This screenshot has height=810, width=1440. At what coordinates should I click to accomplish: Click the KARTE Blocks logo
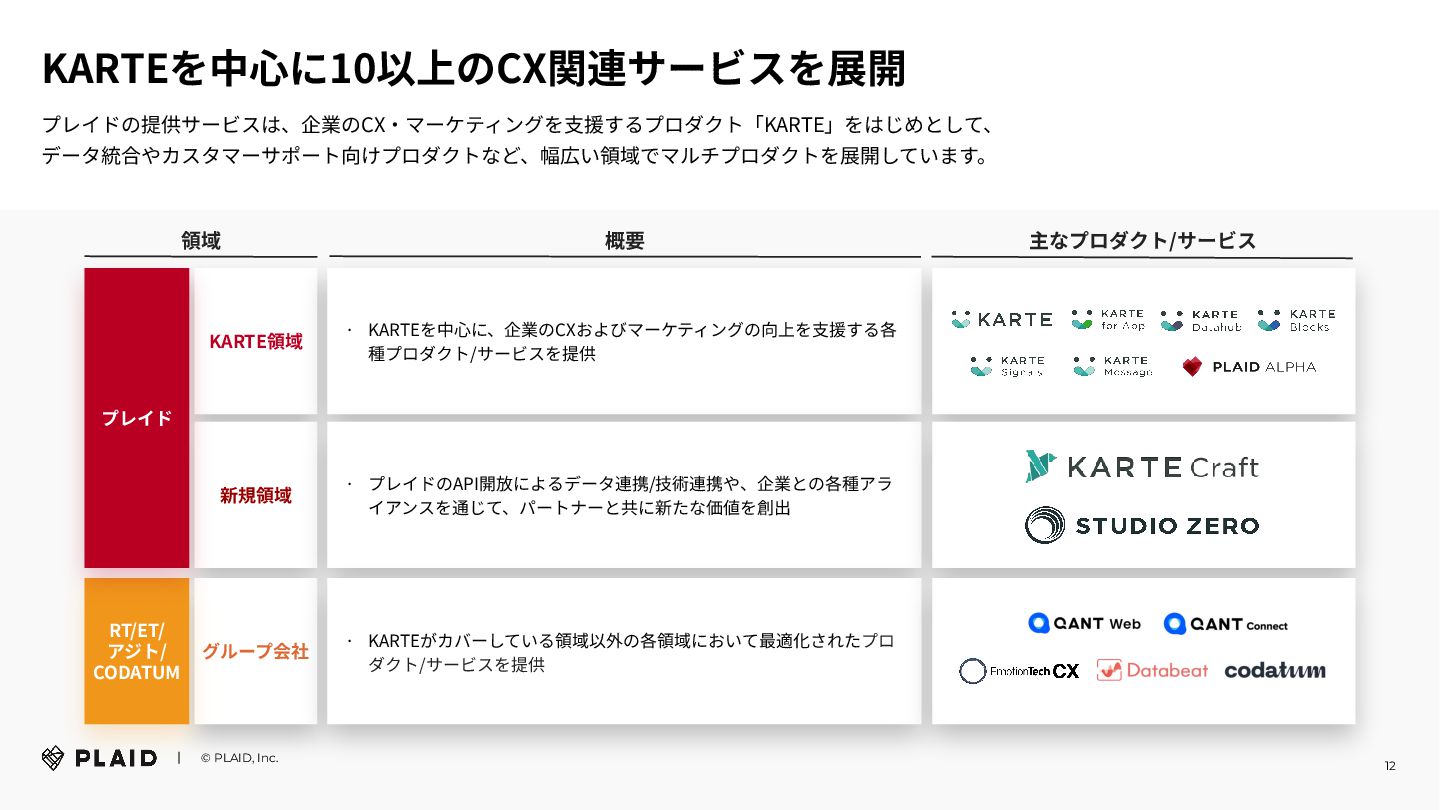pyautogui.click(x=1296, y=320)
